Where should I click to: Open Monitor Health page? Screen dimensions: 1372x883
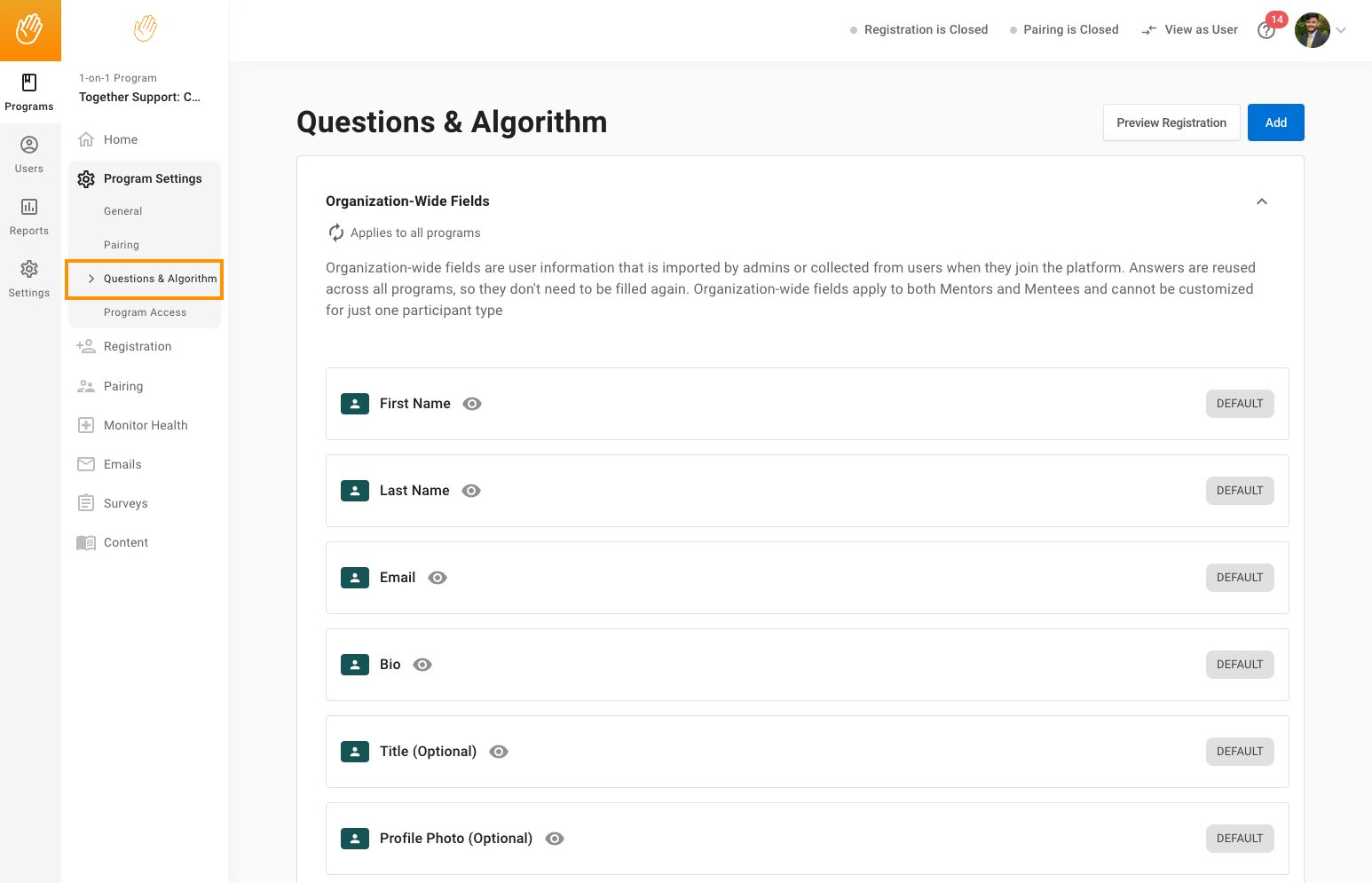(x=145, y=425)
